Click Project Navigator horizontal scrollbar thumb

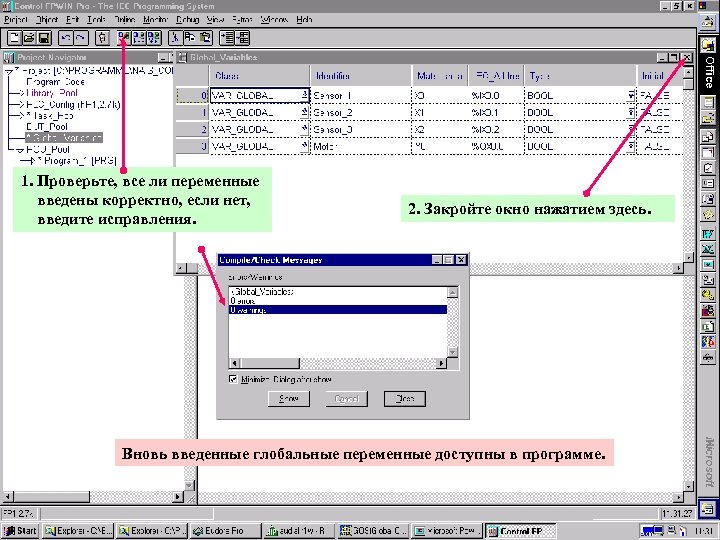click(51, 496)
